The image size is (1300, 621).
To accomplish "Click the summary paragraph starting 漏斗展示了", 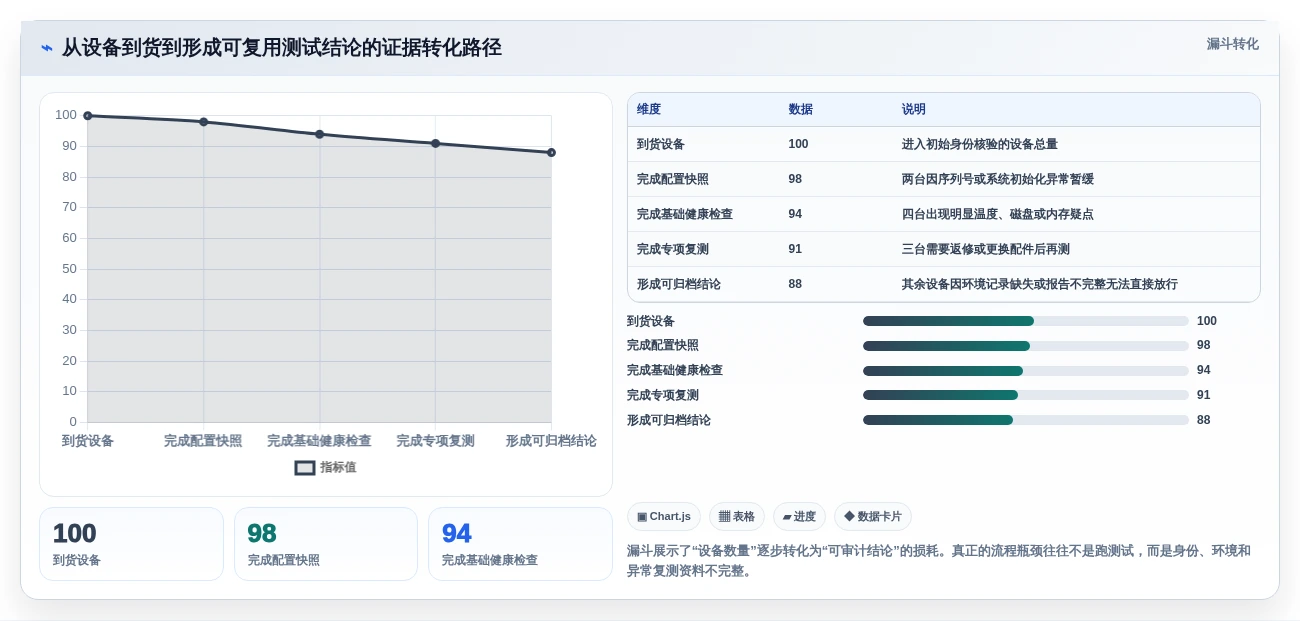I will pyautogui.click(x=939, y=561).
